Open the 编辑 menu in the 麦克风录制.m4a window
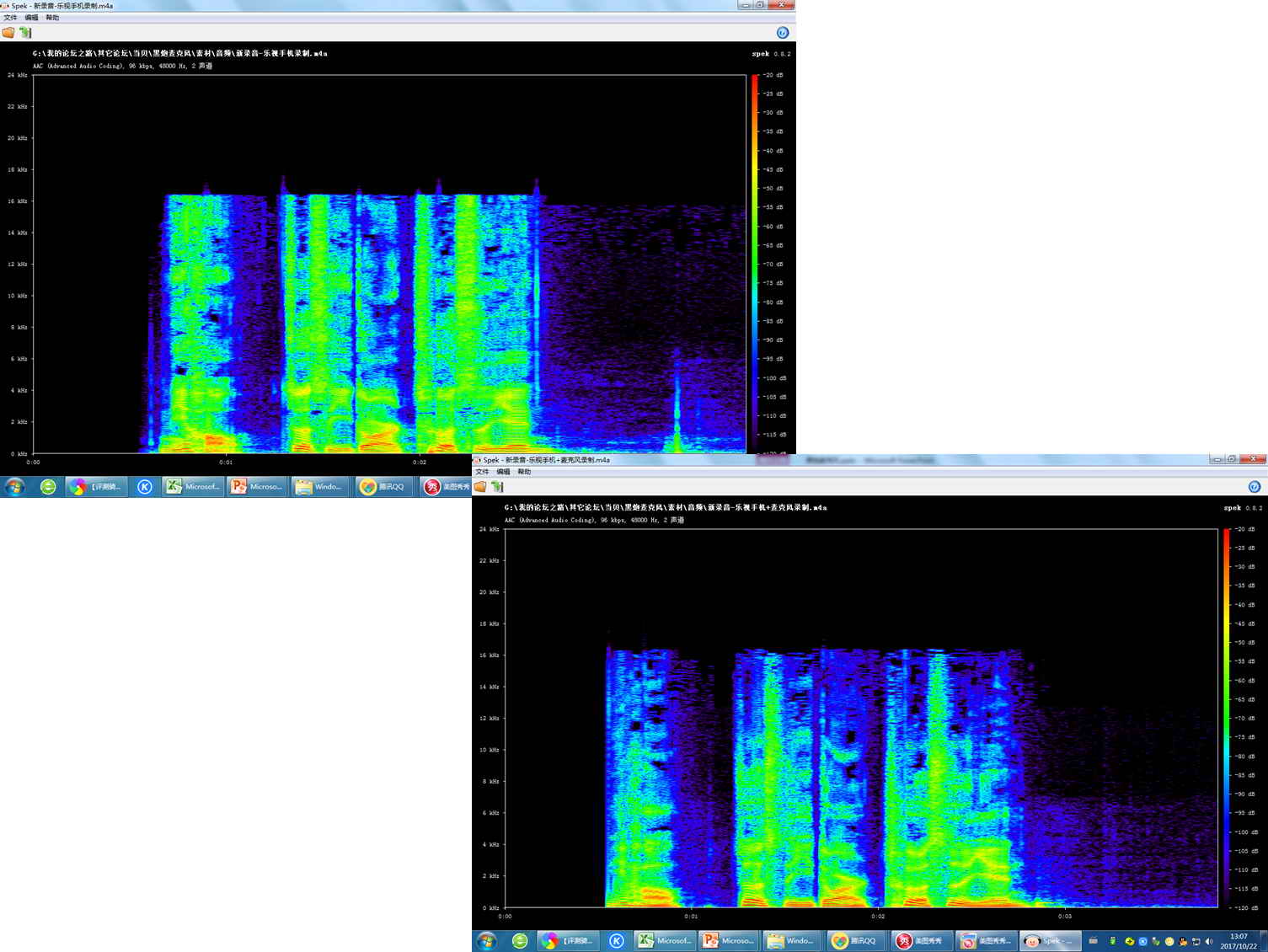 (x=503, y=472)
